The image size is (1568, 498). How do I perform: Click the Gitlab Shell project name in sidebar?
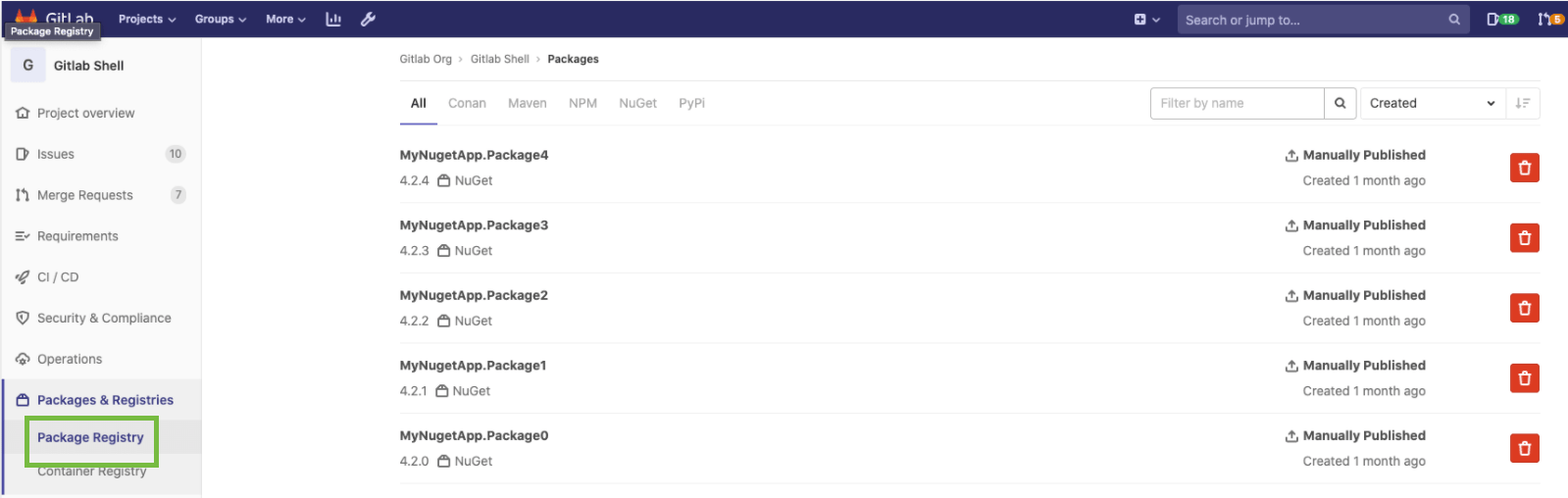(x=88, y=66)
